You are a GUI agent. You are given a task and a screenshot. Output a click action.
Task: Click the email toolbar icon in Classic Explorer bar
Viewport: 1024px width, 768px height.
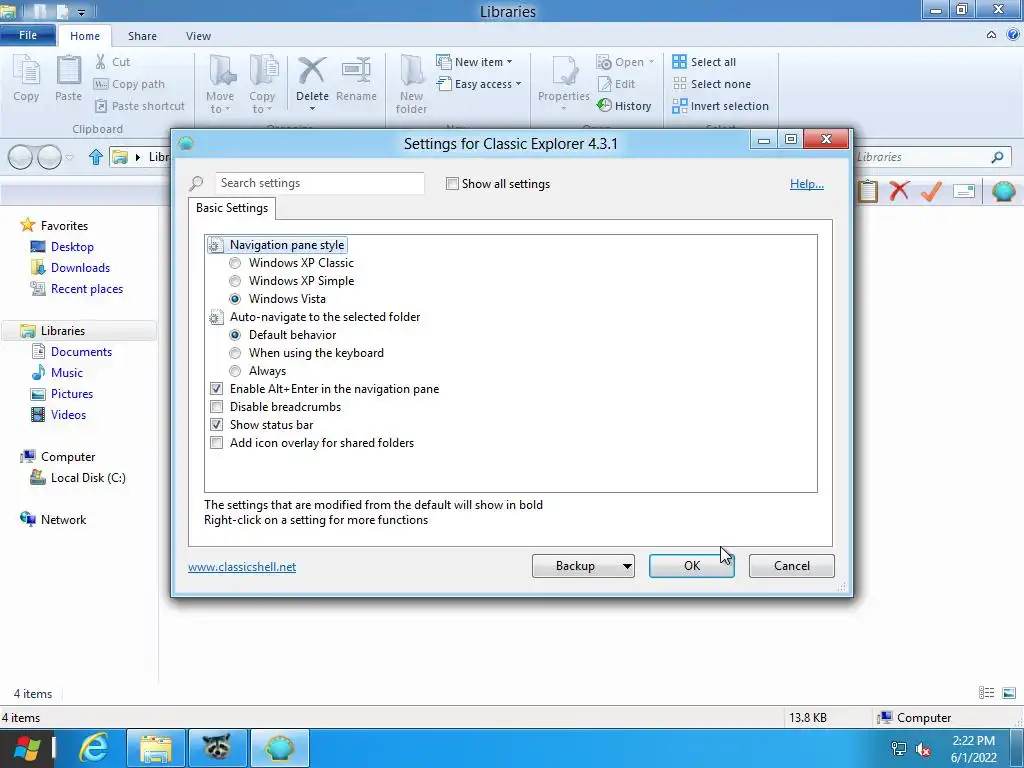(x=964, y=191)
